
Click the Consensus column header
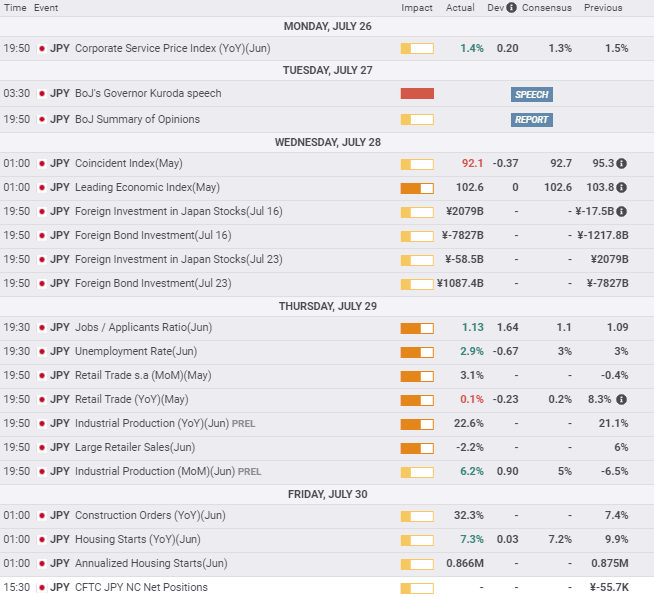546,8
